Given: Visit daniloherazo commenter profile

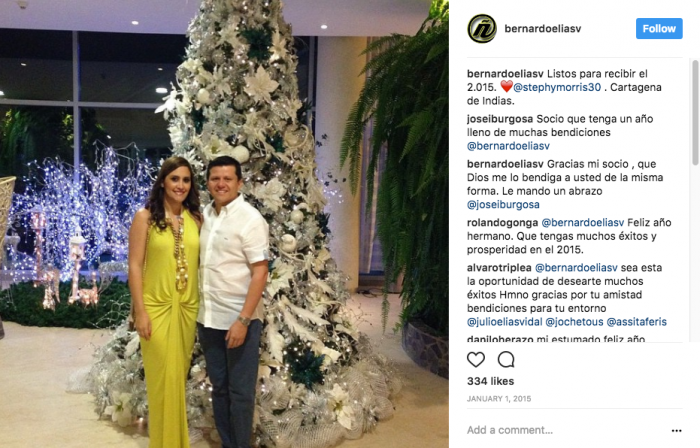Looking at the screenshot, I should [500, 339].
